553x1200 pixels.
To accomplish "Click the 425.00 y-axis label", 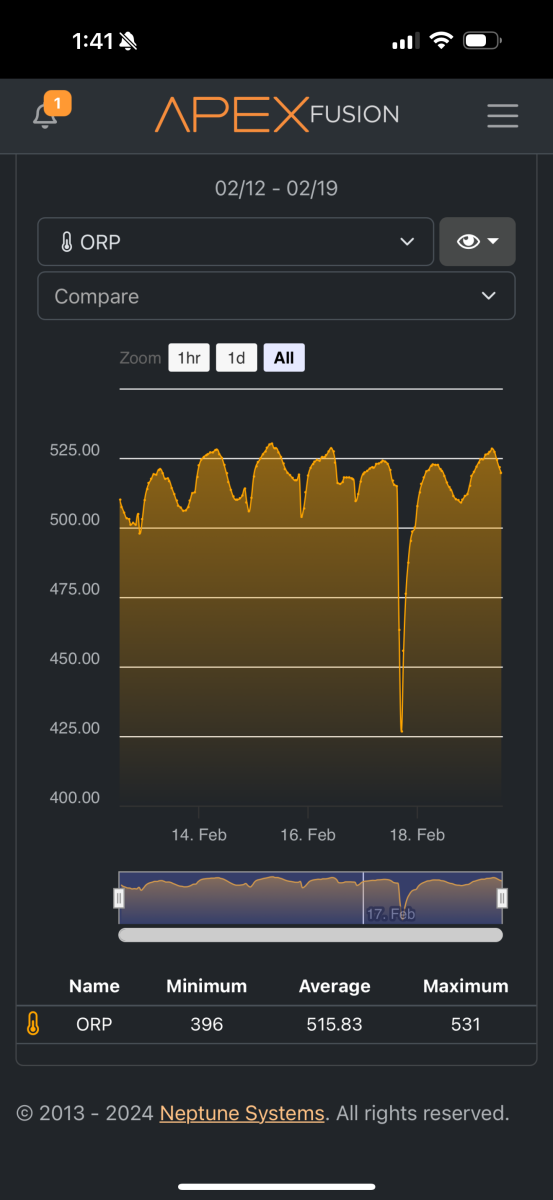I will (x=75, y=728).
